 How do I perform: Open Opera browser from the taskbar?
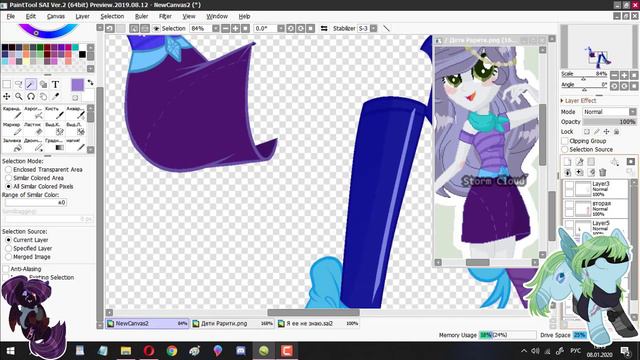pos(149,351)
